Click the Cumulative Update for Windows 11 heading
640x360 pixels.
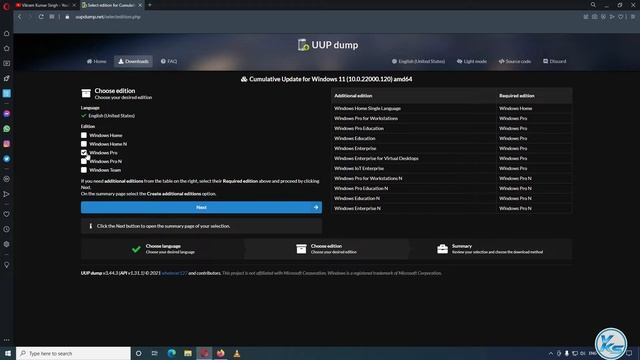[x=327, y=79]
